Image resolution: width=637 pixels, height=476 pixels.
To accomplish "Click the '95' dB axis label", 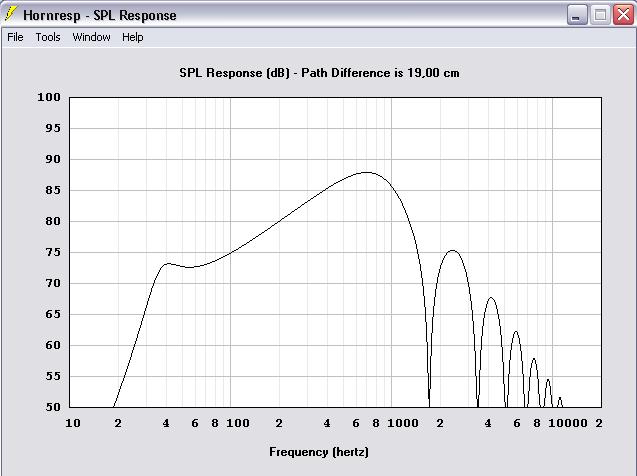I will [53, 128].
